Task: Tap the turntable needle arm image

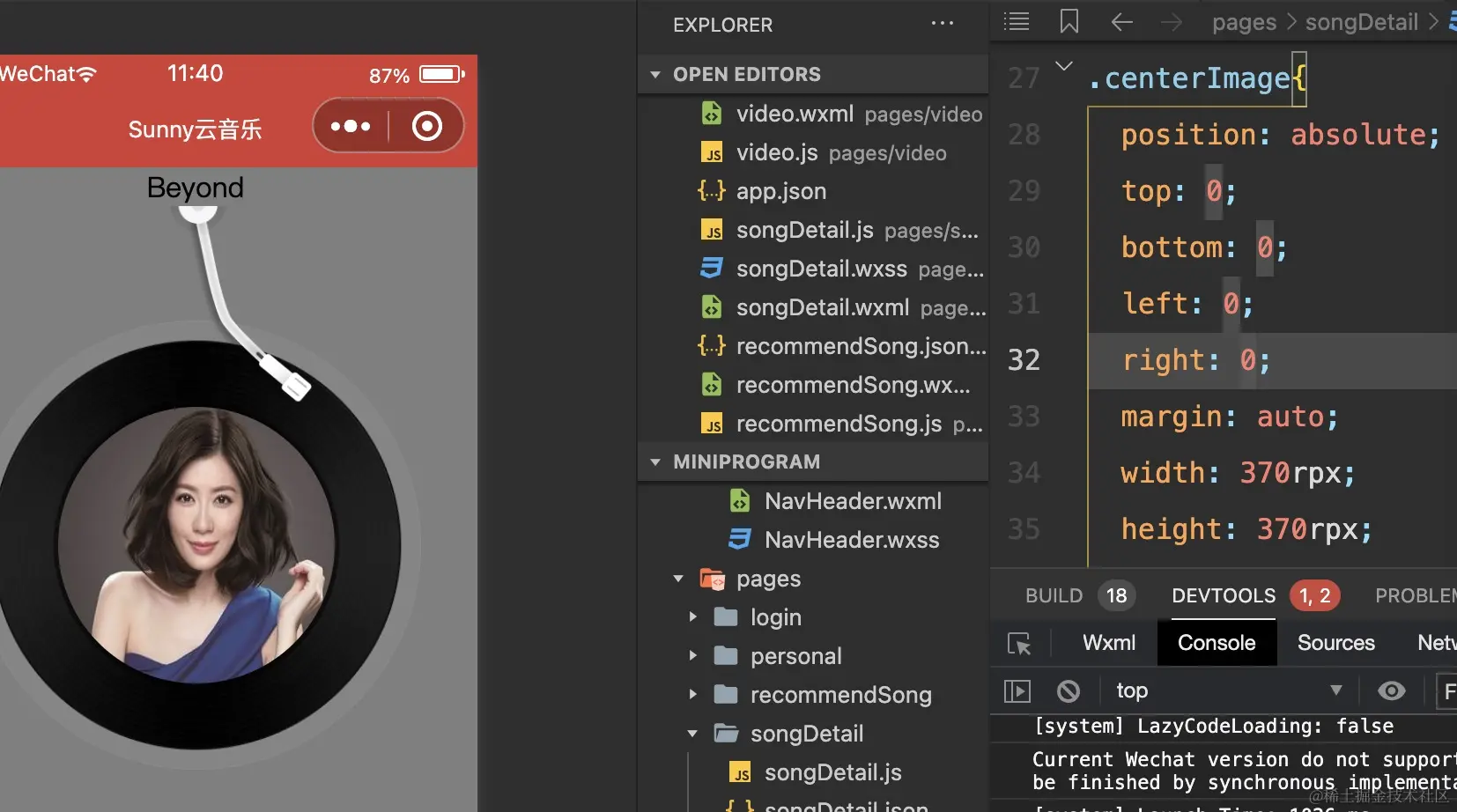Action: (x=244, y=302)
